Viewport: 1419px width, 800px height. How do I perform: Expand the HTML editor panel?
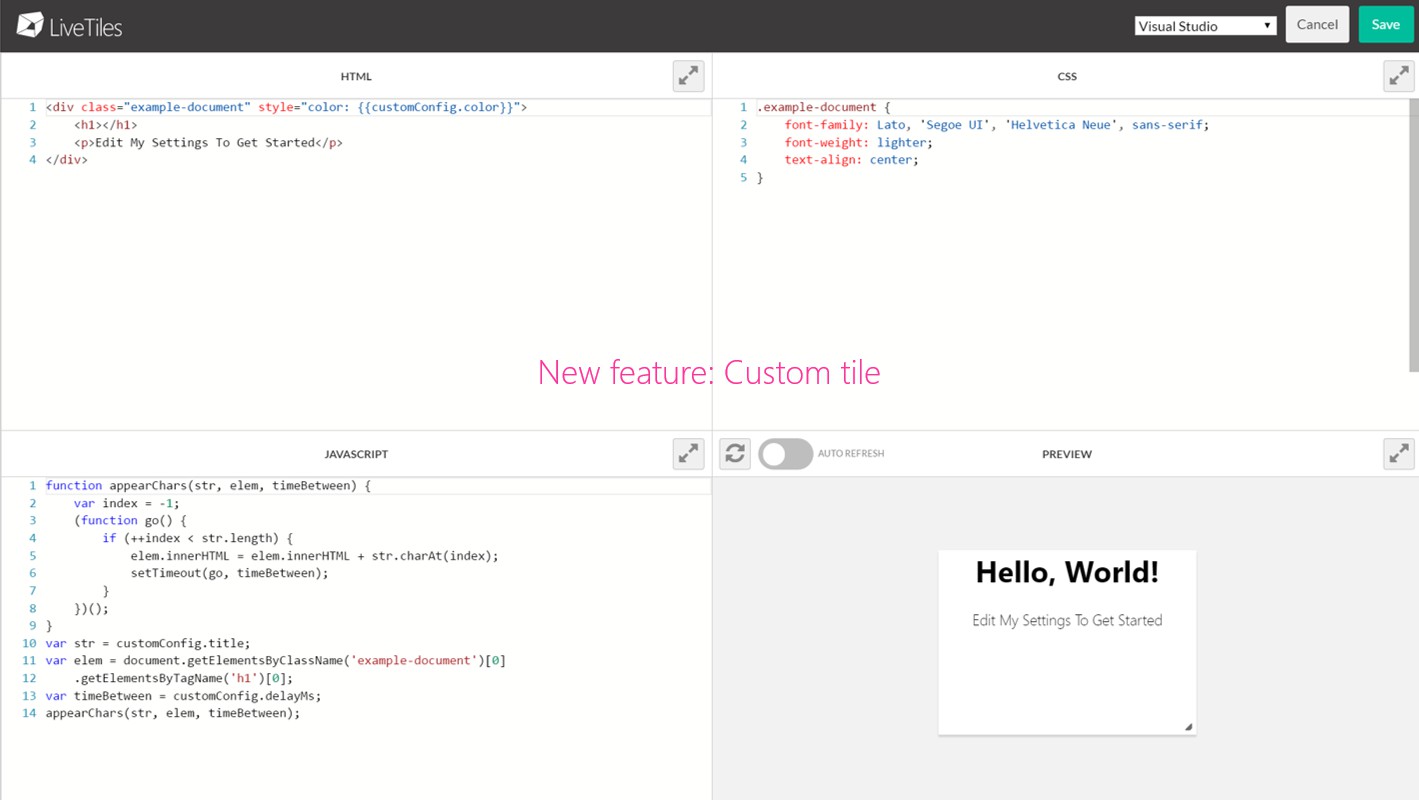click(688, 76)
